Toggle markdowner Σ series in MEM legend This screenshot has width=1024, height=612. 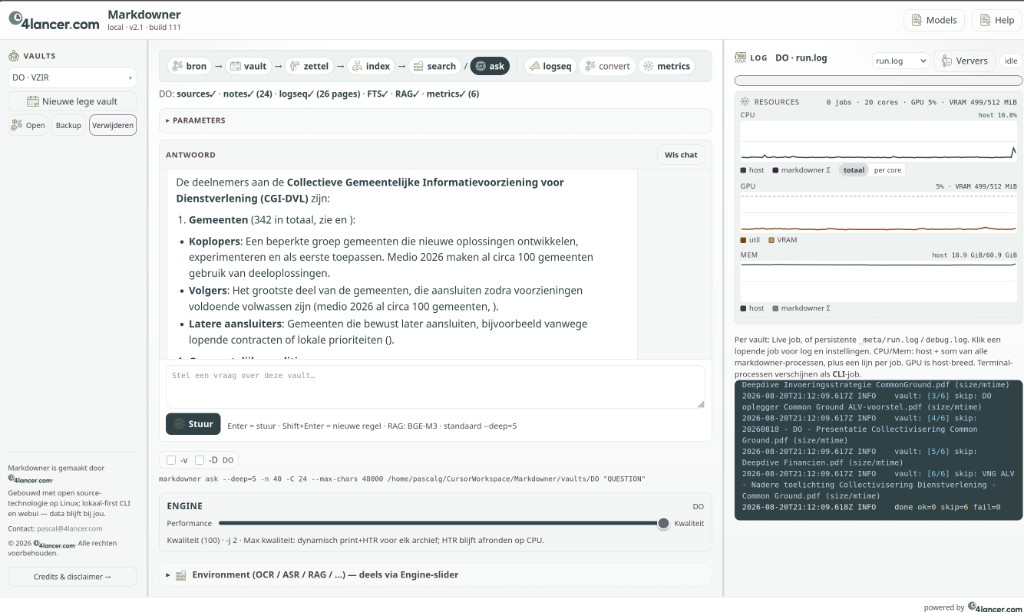pyautogui.click(x=801, y=308)
